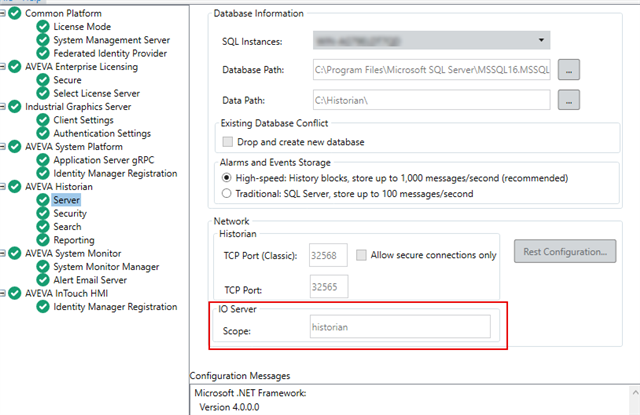Click the check icon beside the Secure node
Screen dimensions: 640x415
(43, 80)
